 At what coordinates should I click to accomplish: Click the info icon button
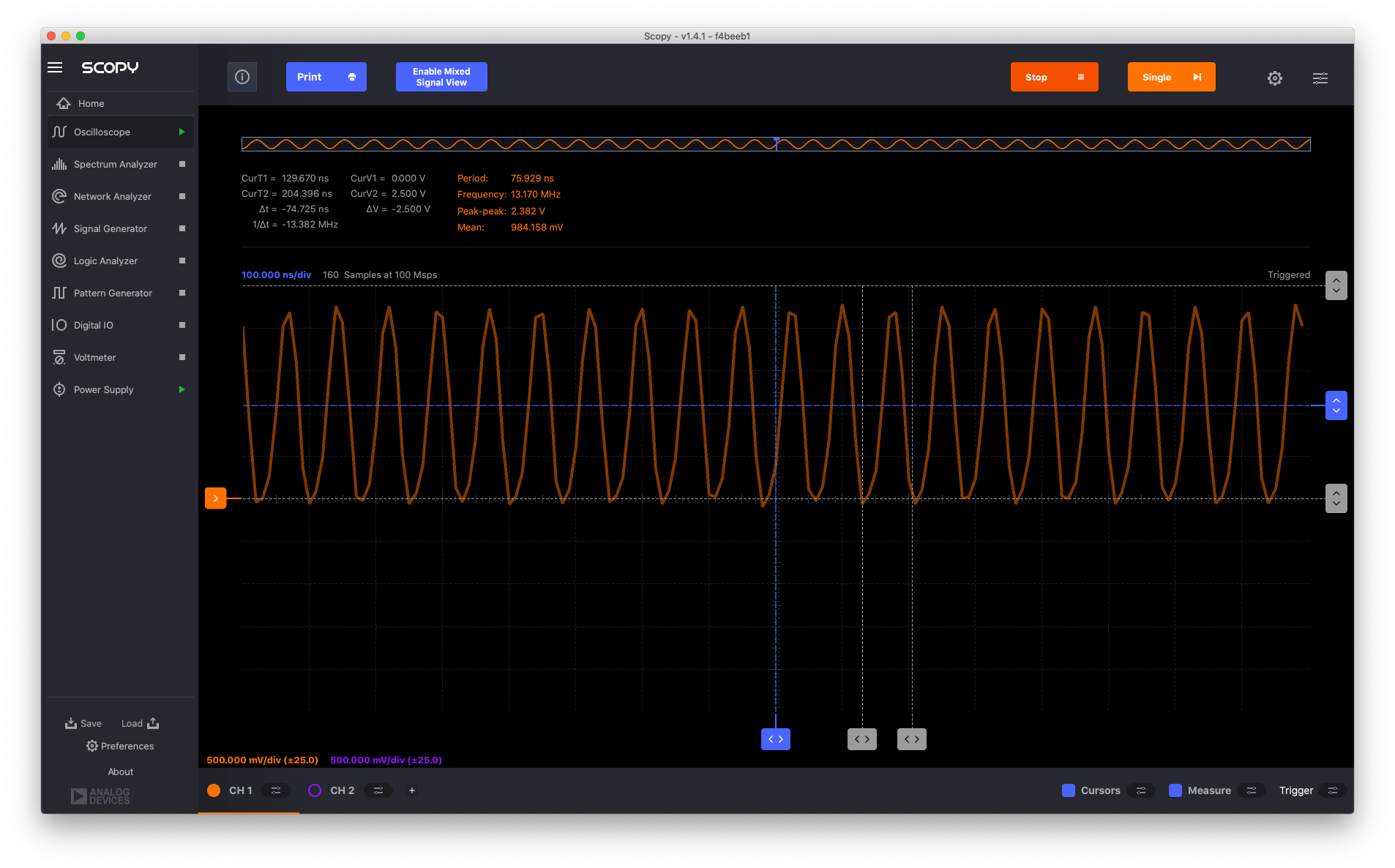[x=242, y=77]
